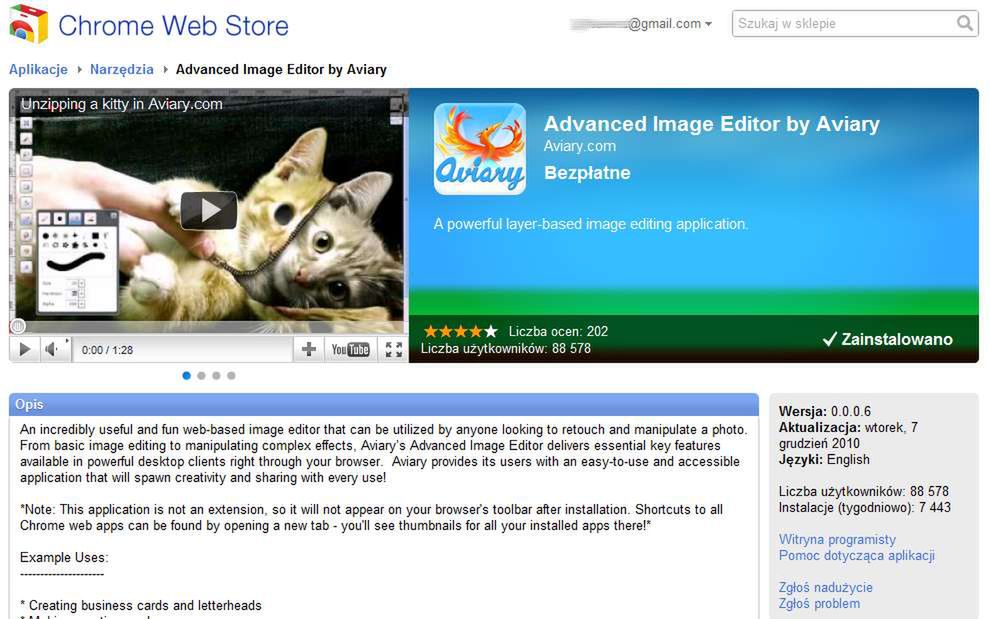Click 'Instalacje (tygodniowo): 7 443' text

click(864, 507)
